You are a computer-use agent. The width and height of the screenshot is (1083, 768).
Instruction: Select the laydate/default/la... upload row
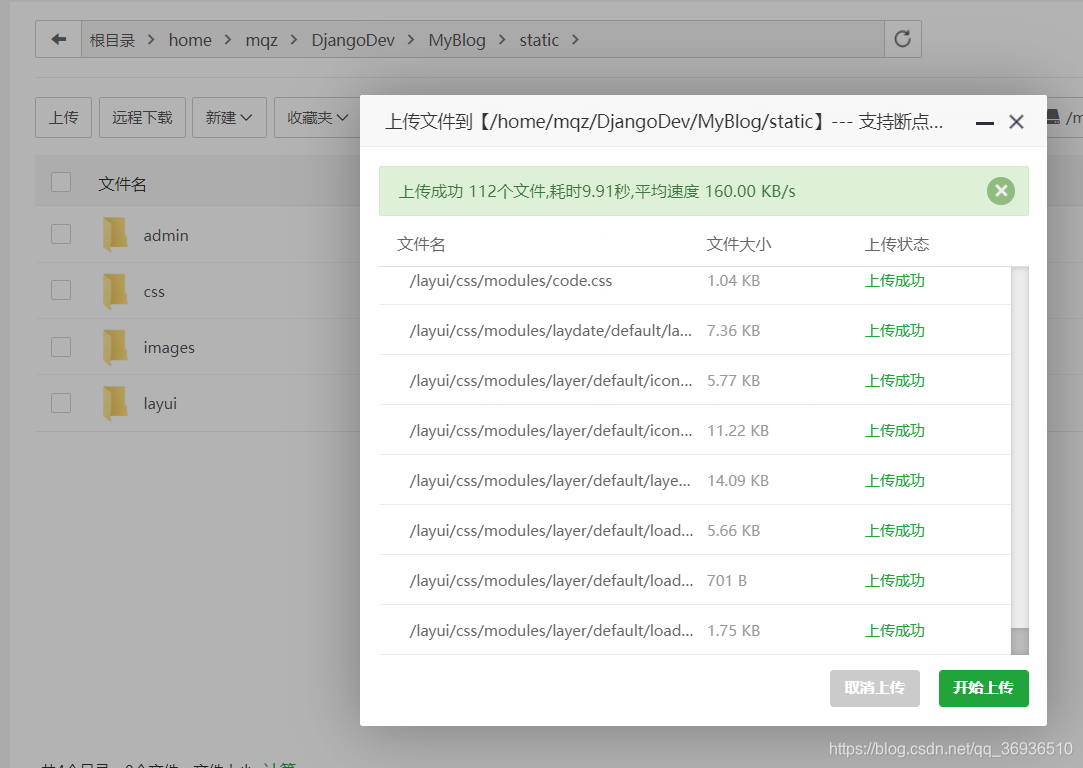pos(695,330)
